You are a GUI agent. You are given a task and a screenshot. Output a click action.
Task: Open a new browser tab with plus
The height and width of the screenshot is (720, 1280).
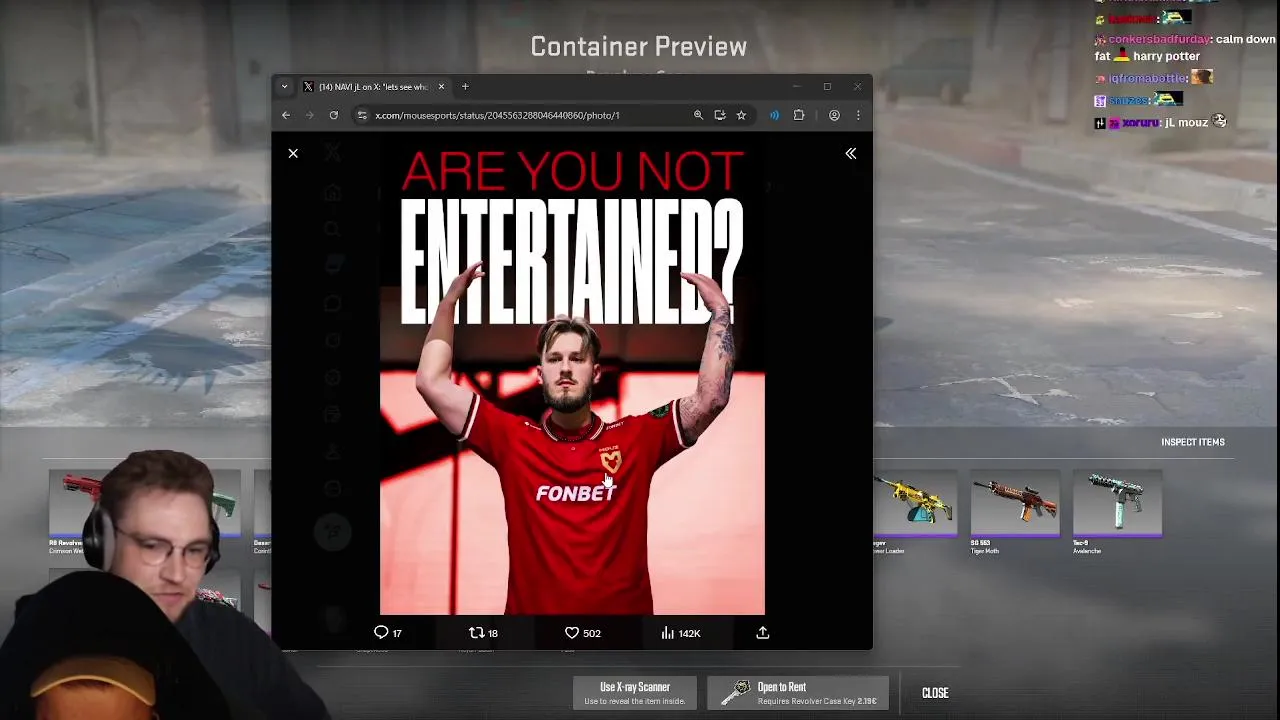click(465, 87)
